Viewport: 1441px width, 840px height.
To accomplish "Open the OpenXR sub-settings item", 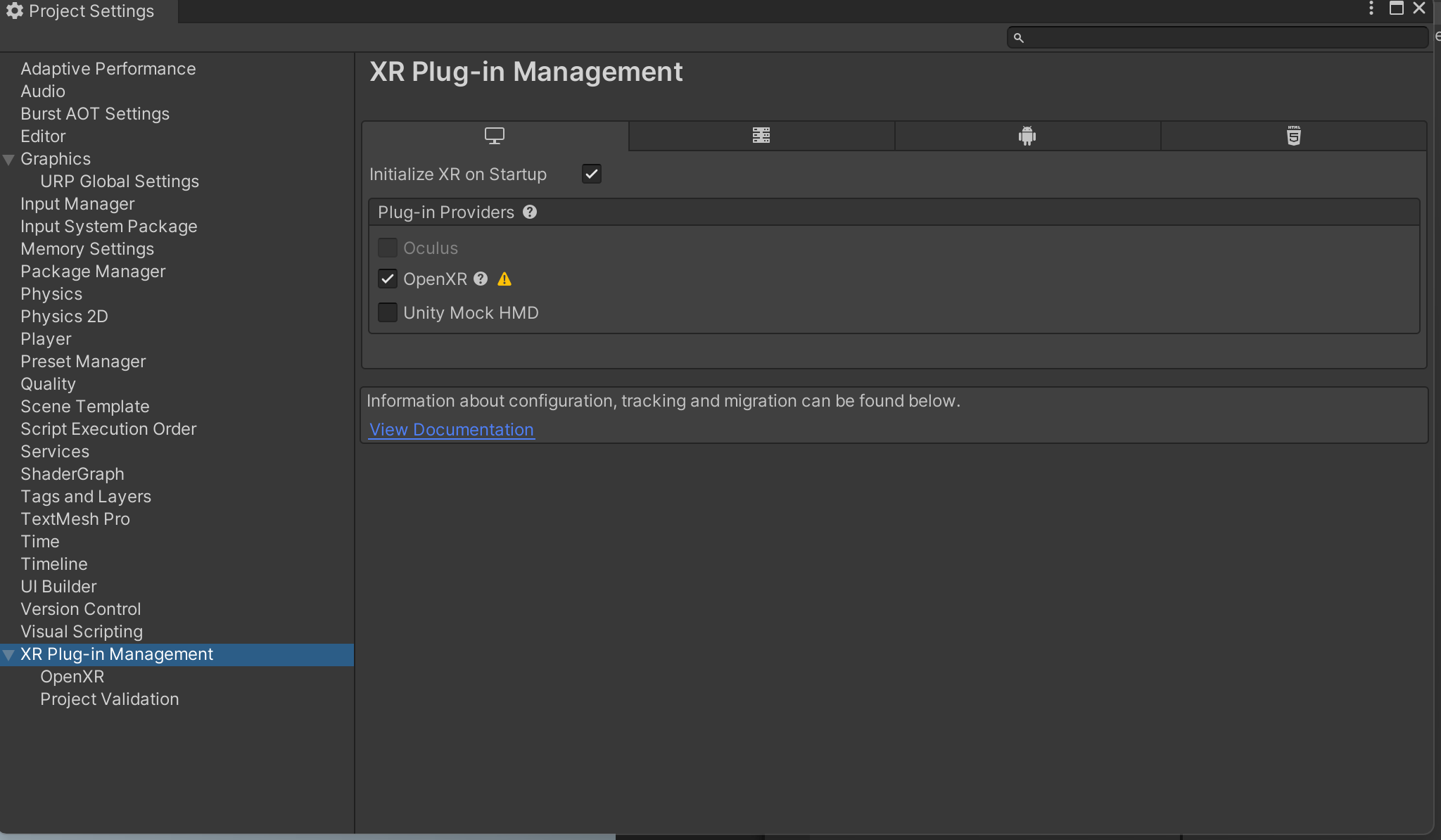I will pos(72,677).
